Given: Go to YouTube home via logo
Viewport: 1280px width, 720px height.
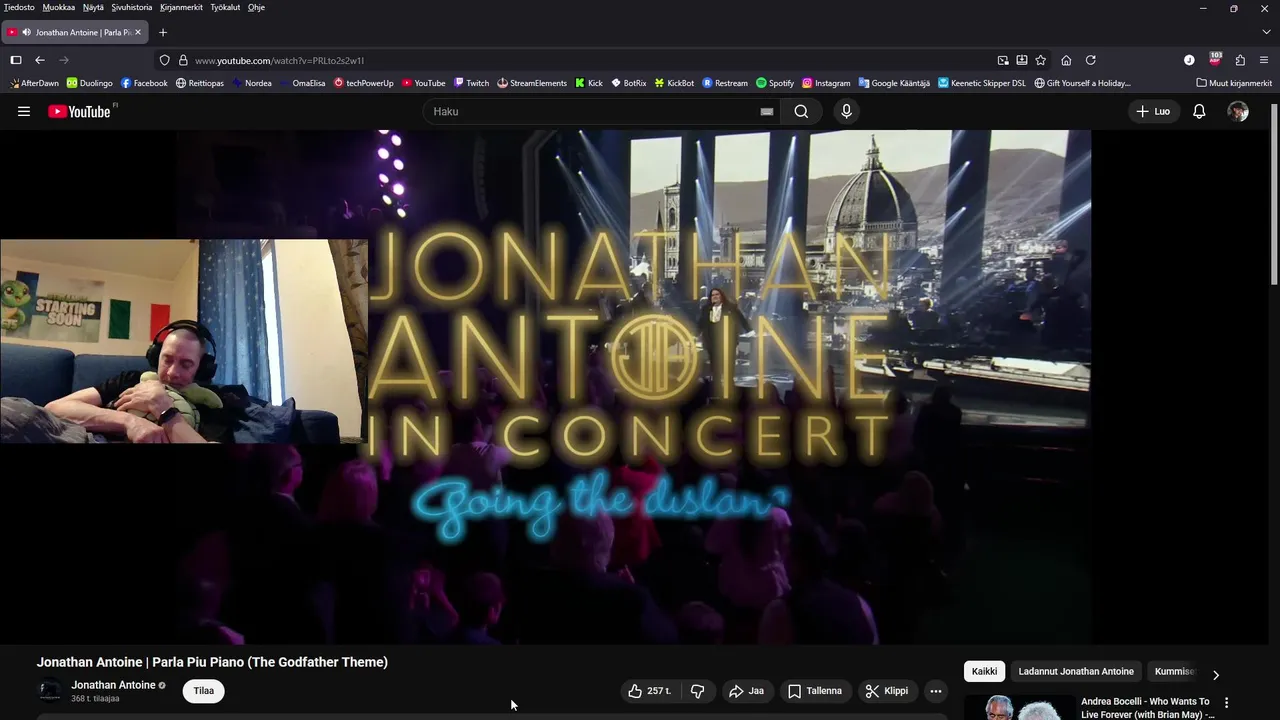Looking at the screenshot, I should pos(79,111).
